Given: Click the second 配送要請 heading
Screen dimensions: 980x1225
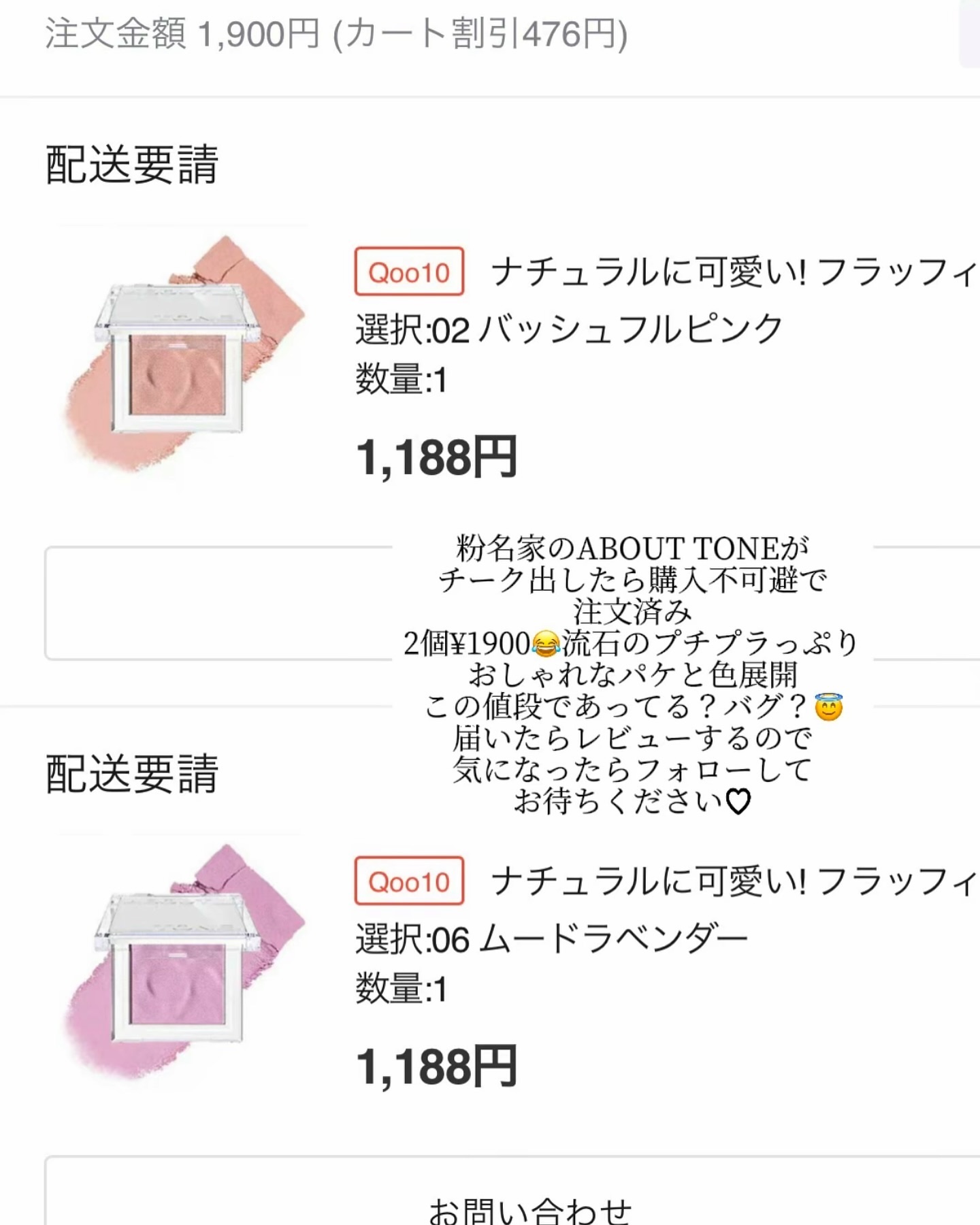Looking at the screenshot, I should [132, 774].
